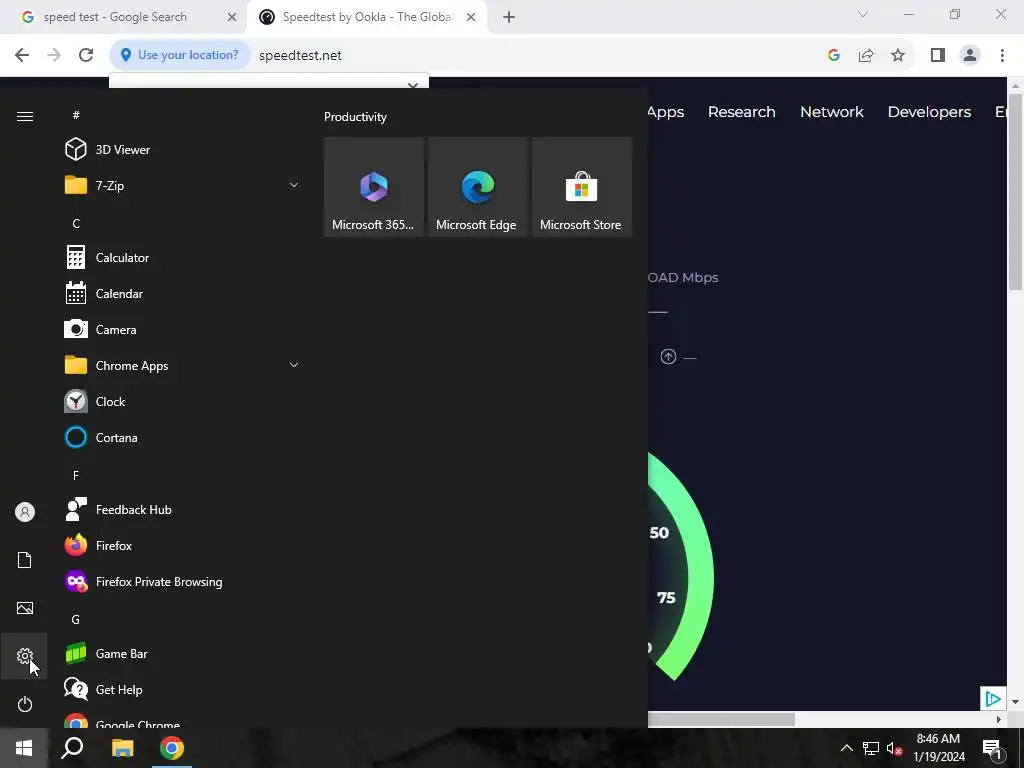Screen dimensions: 1024x768
Task: Launch Game Bar
Action: pos(181,653)
